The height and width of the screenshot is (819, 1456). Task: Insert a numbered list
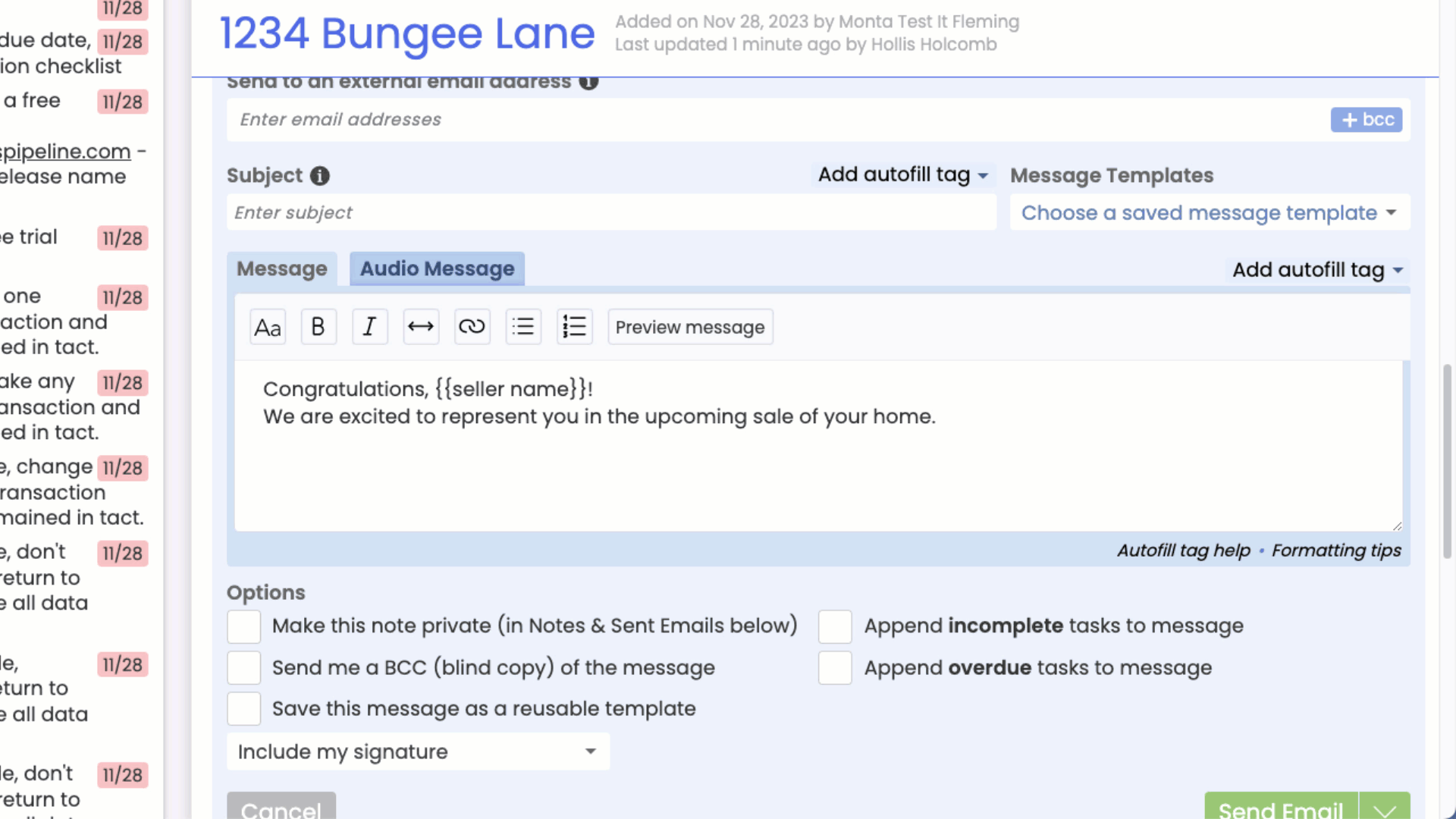(x=574, y=328)
